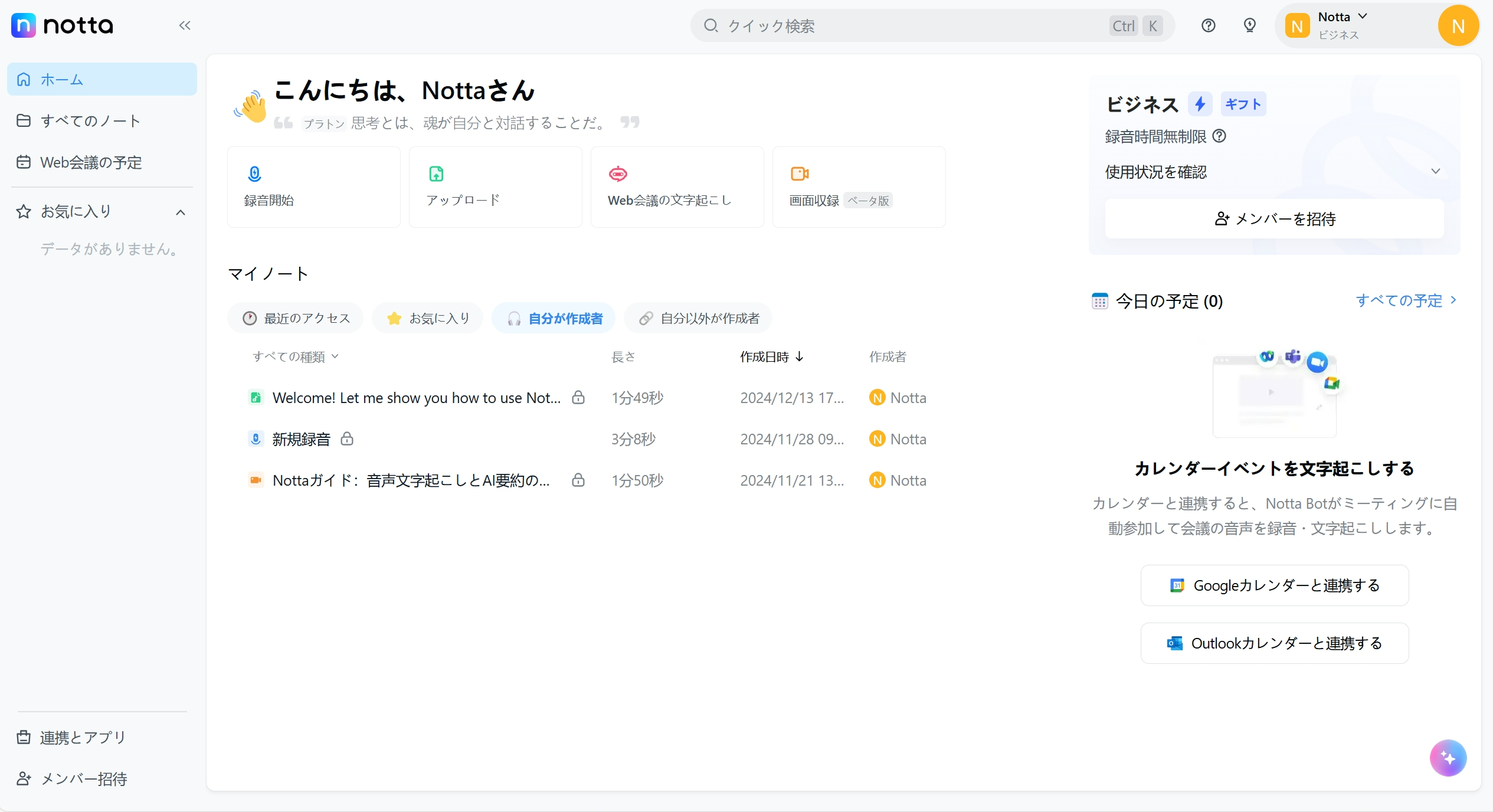Open すべてのノート in sidebar

[x=102, y=121]
